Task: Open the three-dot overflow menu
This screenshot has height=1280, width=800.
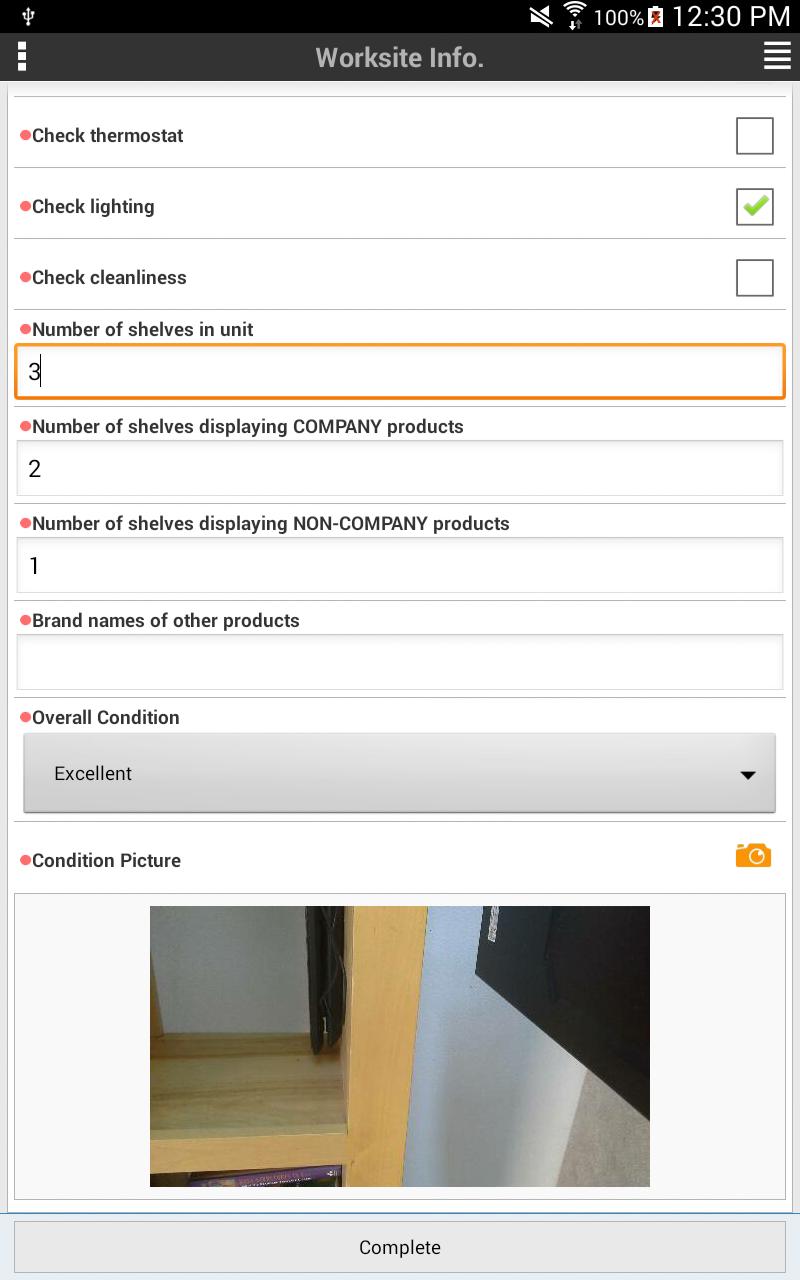Action: pyautogui.click(x=22, y=57)
